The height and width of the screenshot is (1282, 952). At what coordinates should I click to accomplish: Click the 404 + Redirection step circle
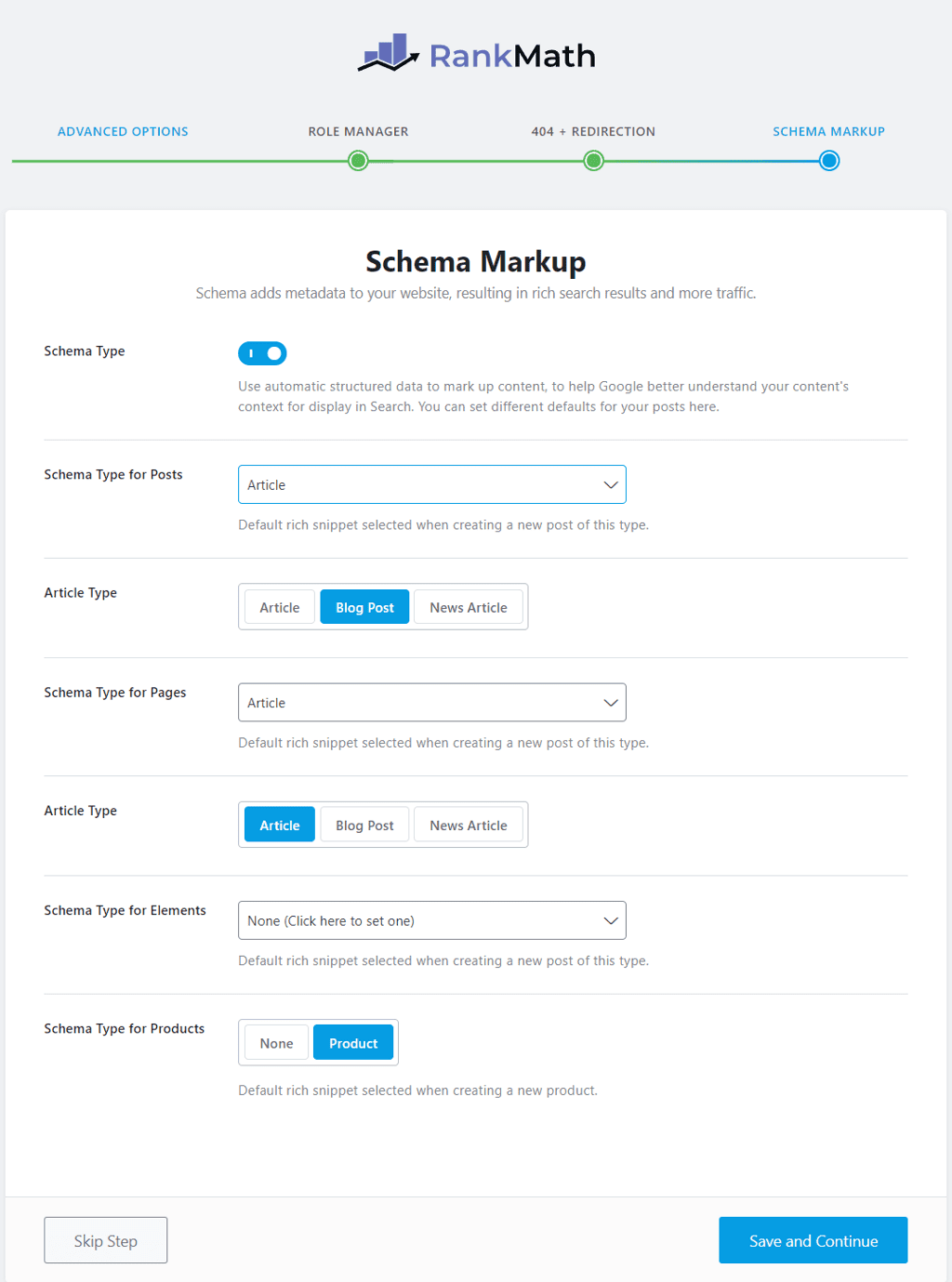593,162
